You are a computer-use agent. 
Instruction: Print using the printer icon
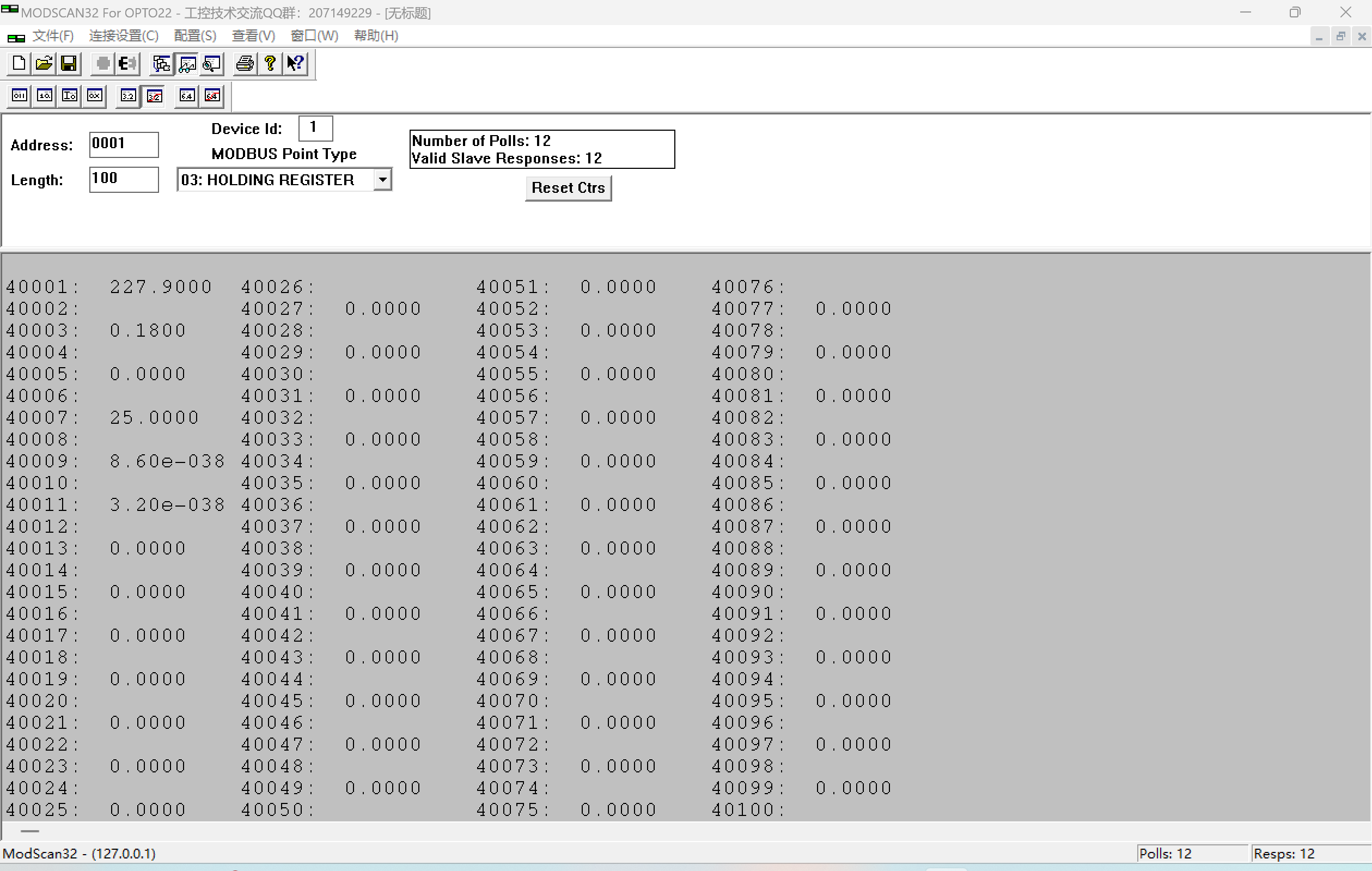click(245, 63)
